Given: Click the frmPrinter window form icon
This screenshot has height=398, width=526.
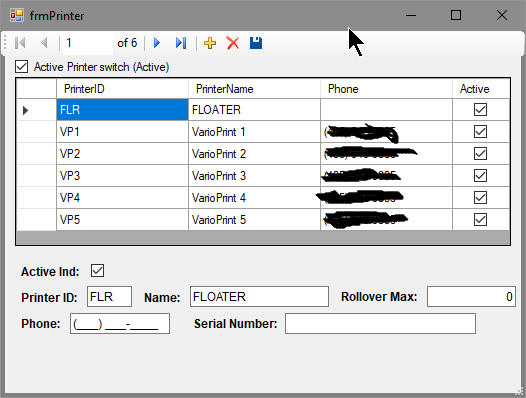Looking at the screenshot, I should click(17, 15).
